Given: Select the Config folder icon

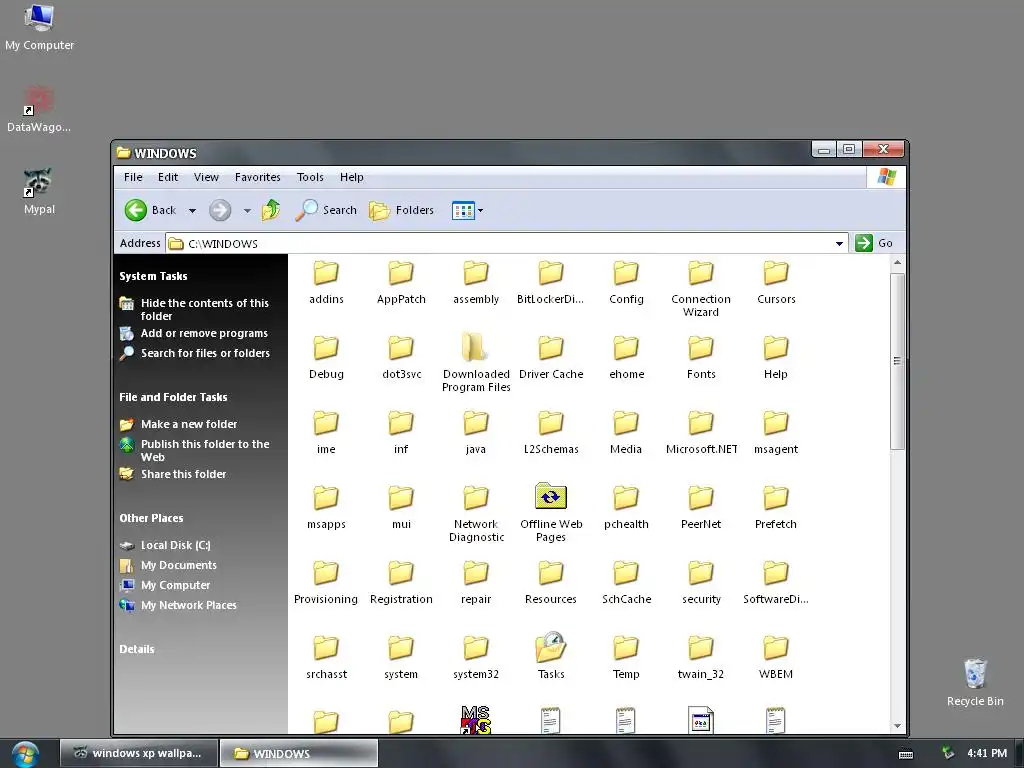Looking at the screenshot, I should click(x=626, y=273).
